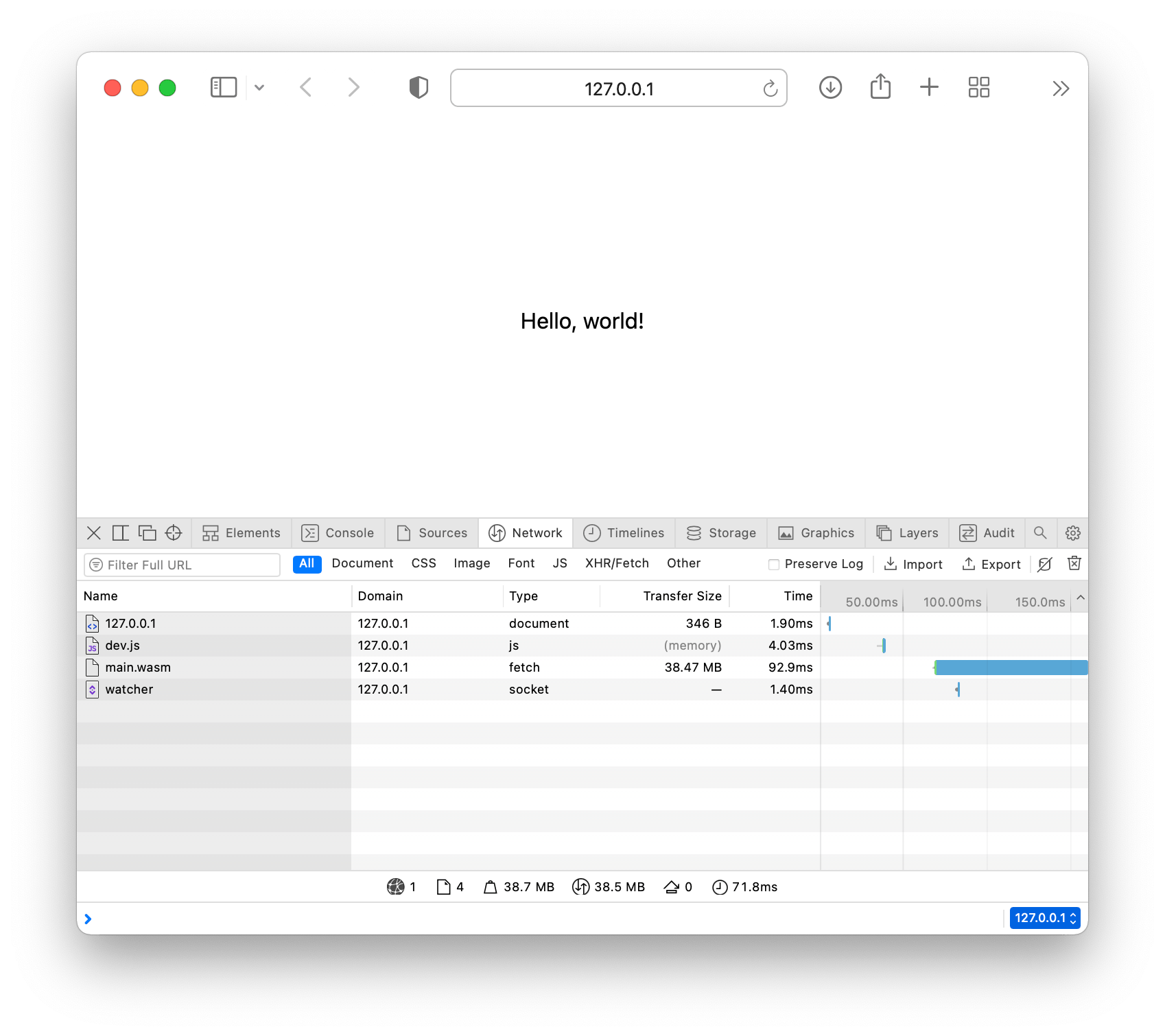Start element selection crosshair tool

click(174, 533)
